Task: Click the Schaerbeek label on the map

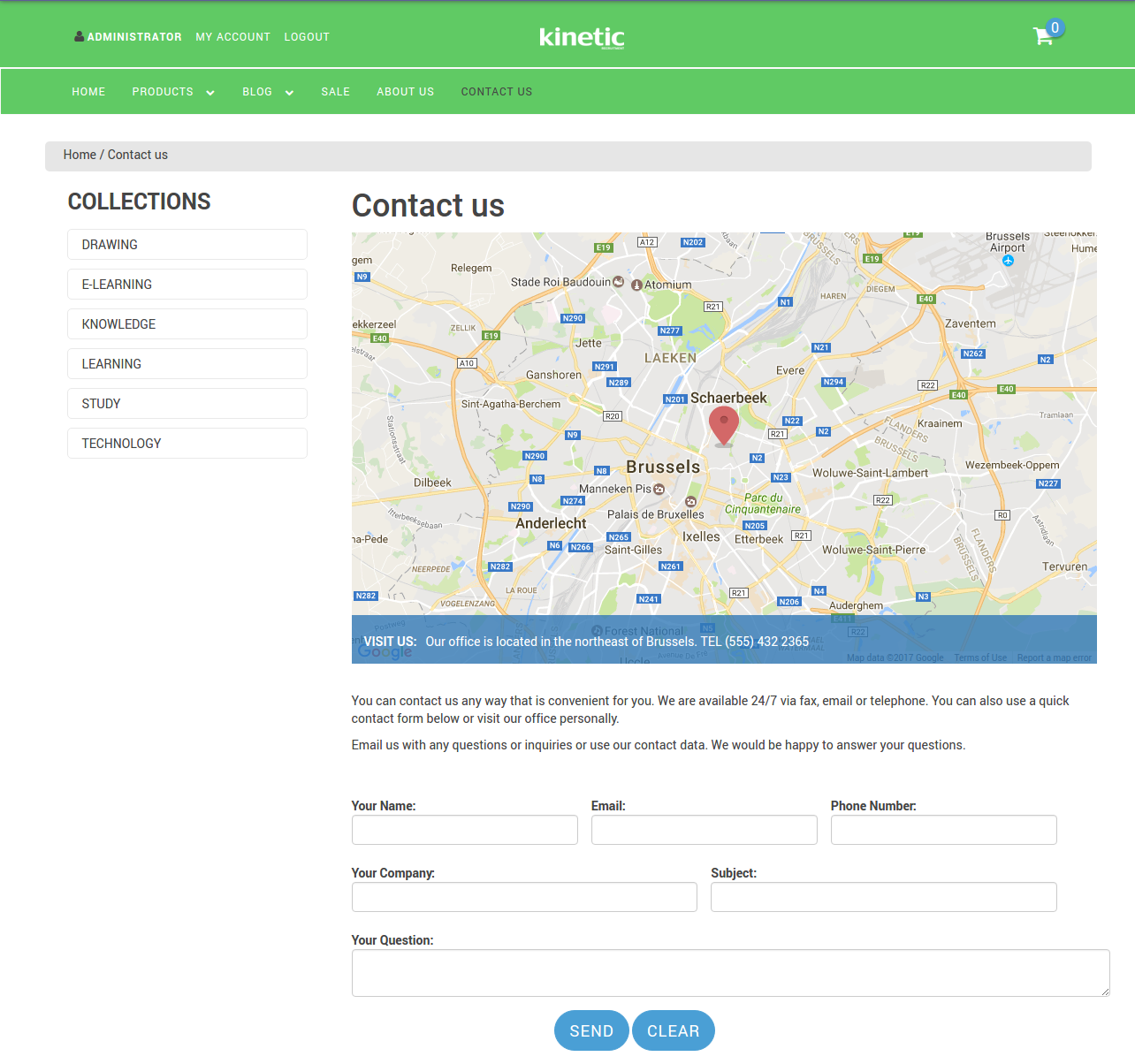Action: (x=728, y=398)
